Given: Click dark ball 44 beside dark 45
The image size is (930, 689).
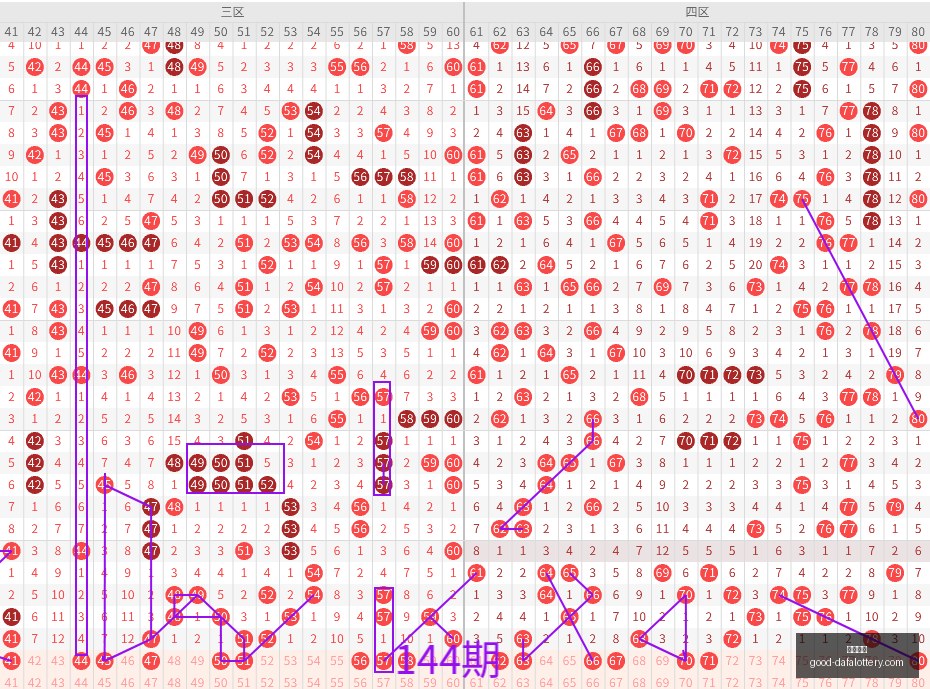Looking at the screenshot, I should click(81, 243).
